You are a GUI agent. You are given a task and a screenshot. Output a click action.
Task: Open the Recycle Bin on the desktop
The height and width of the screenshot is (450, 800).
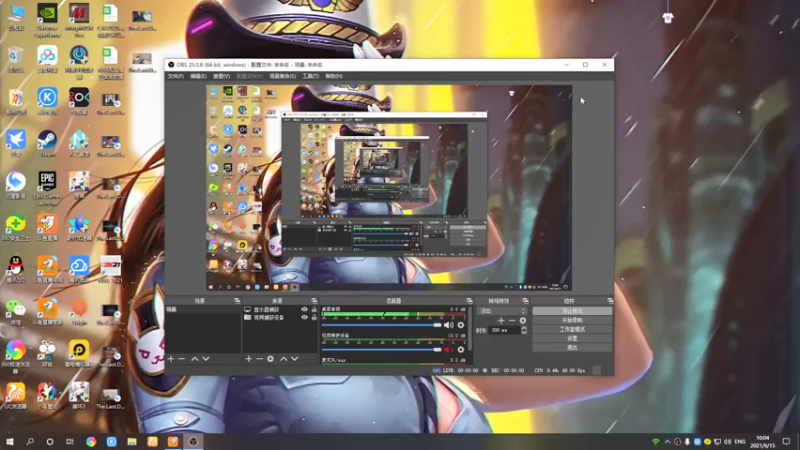16,59
